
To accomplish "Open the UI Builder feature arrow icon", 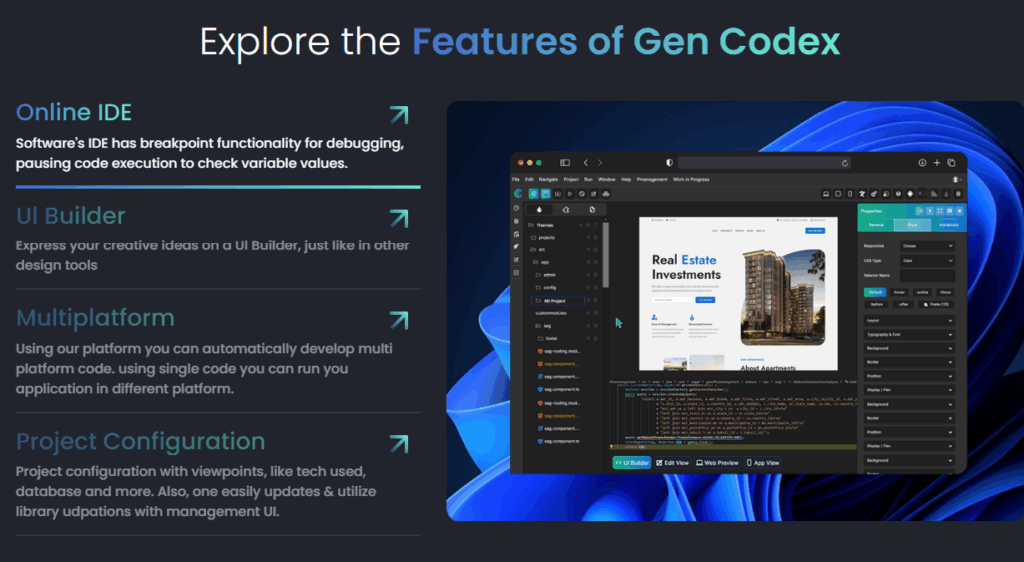I will pos(399,218).
